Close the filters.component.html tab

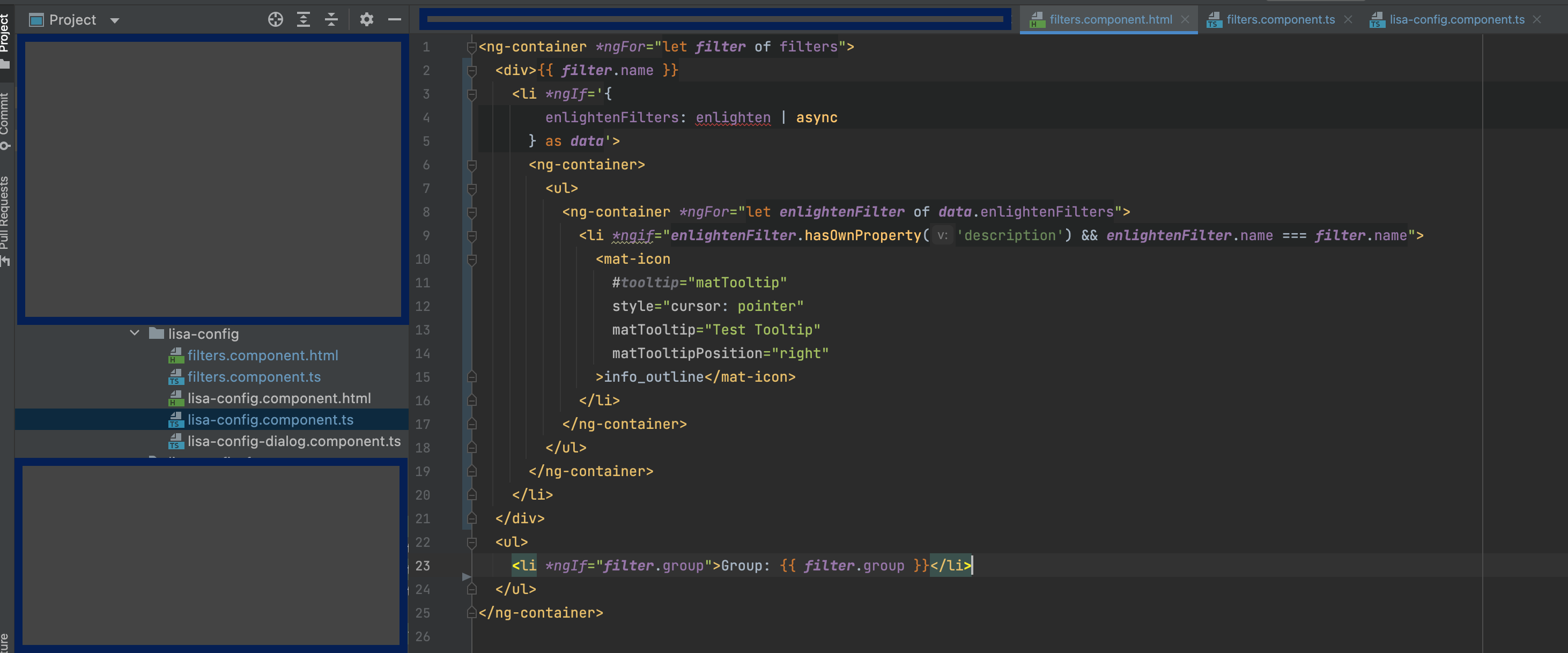click(1185, 19)
